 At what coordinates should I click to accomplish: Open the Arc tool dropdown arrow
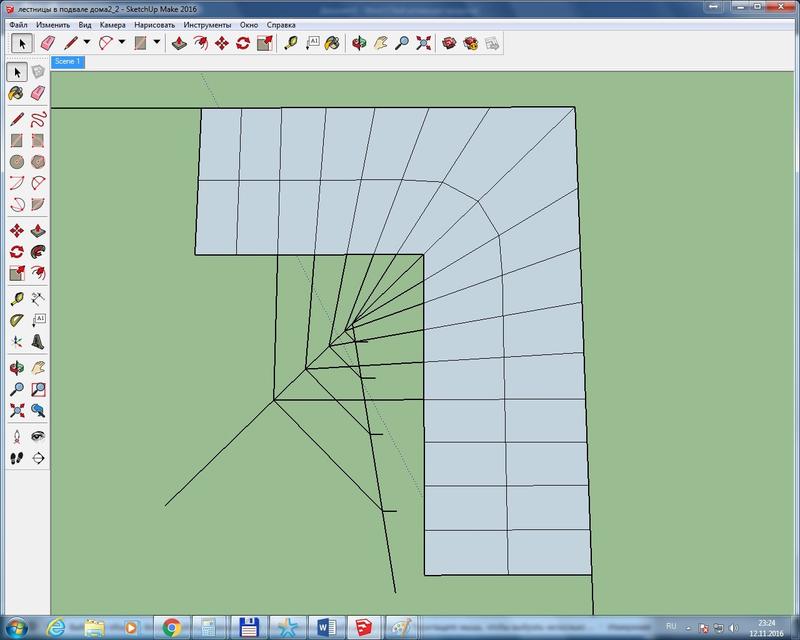(x=122, y=43)
